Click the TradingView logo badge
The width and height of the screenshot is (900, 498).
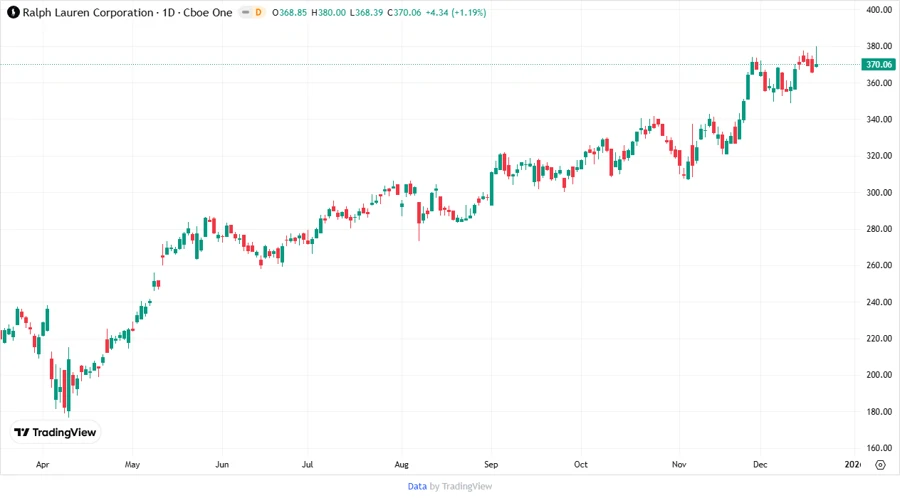coord(55,432)
